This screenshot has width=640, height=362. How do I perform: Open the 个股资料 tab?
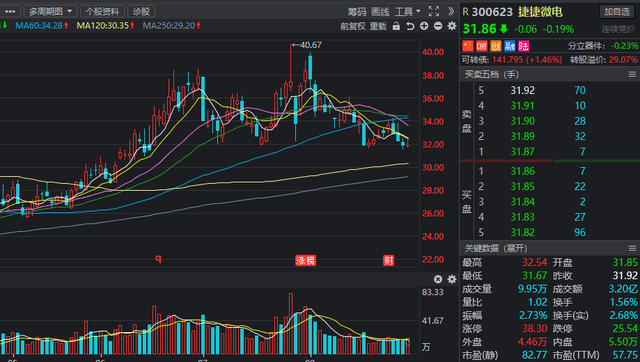point(102,11)
